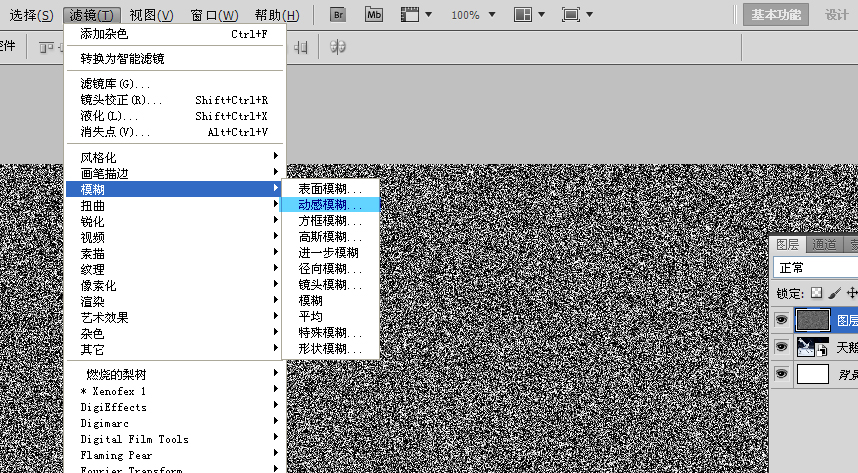
Task: Click the screen mode icon
Action: 571,15
